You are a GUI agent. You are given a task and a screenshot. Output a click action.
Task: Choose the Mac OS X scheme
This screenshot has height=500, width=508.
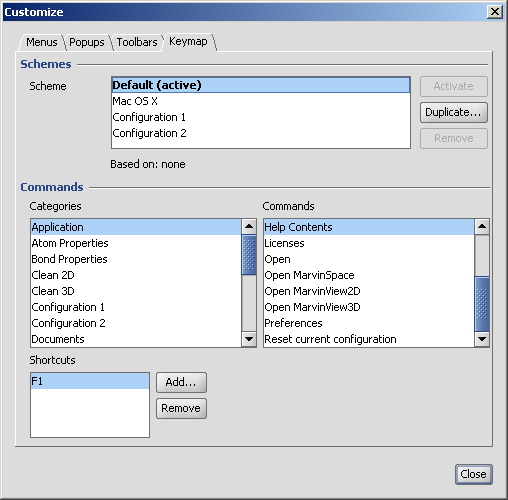point(260,101)
